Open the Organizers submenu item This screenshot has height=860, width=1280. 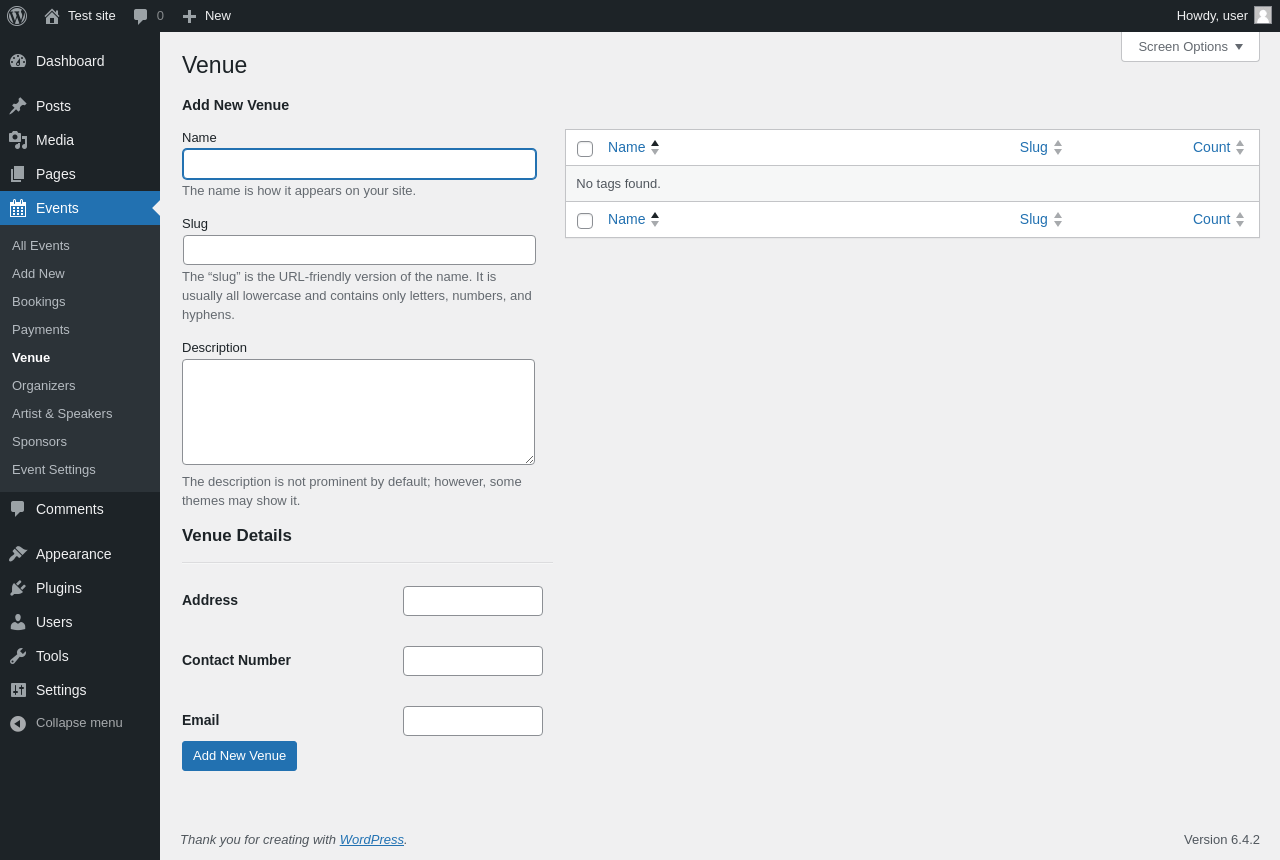(x=44, y=386)
